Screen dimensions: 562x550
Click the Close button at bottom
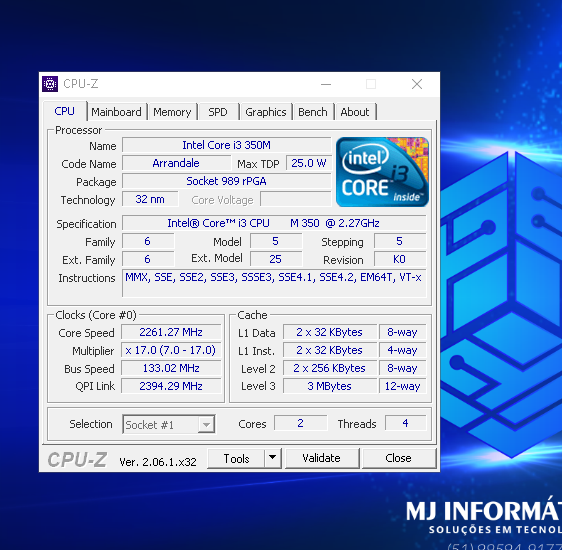point(399,458)
